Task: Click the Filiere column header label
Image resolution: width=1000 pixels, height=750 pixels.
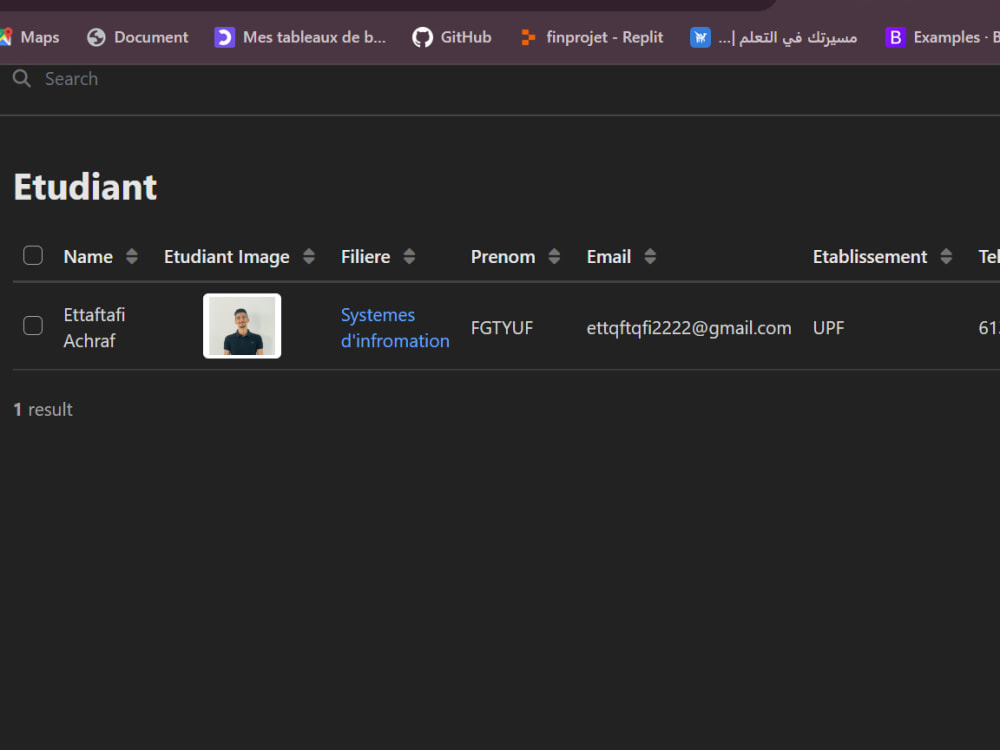Action: [365, 256]
